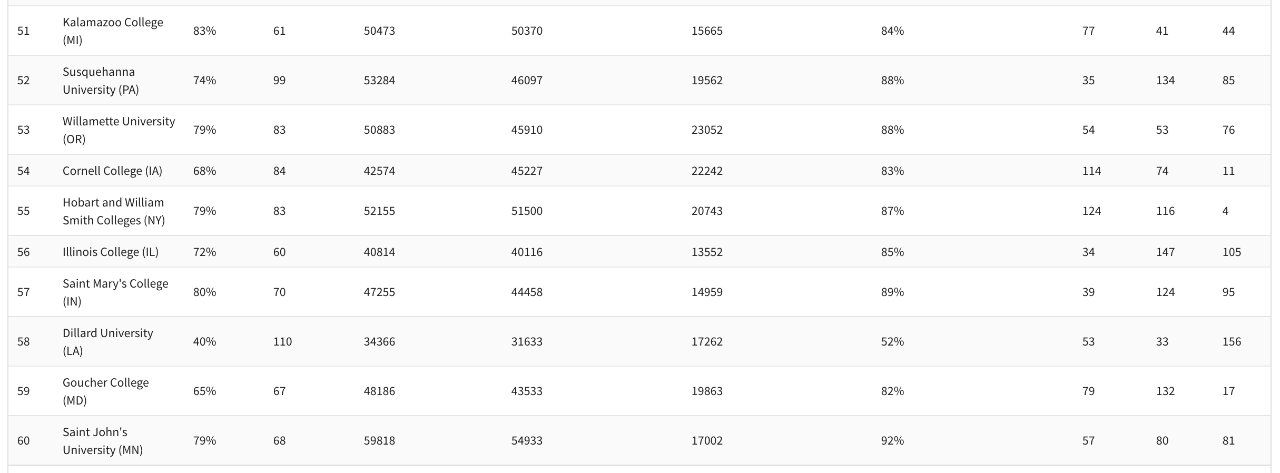Select the 50473 value for Kalamazoo
1280x473 pixels.
pos(379,31)
